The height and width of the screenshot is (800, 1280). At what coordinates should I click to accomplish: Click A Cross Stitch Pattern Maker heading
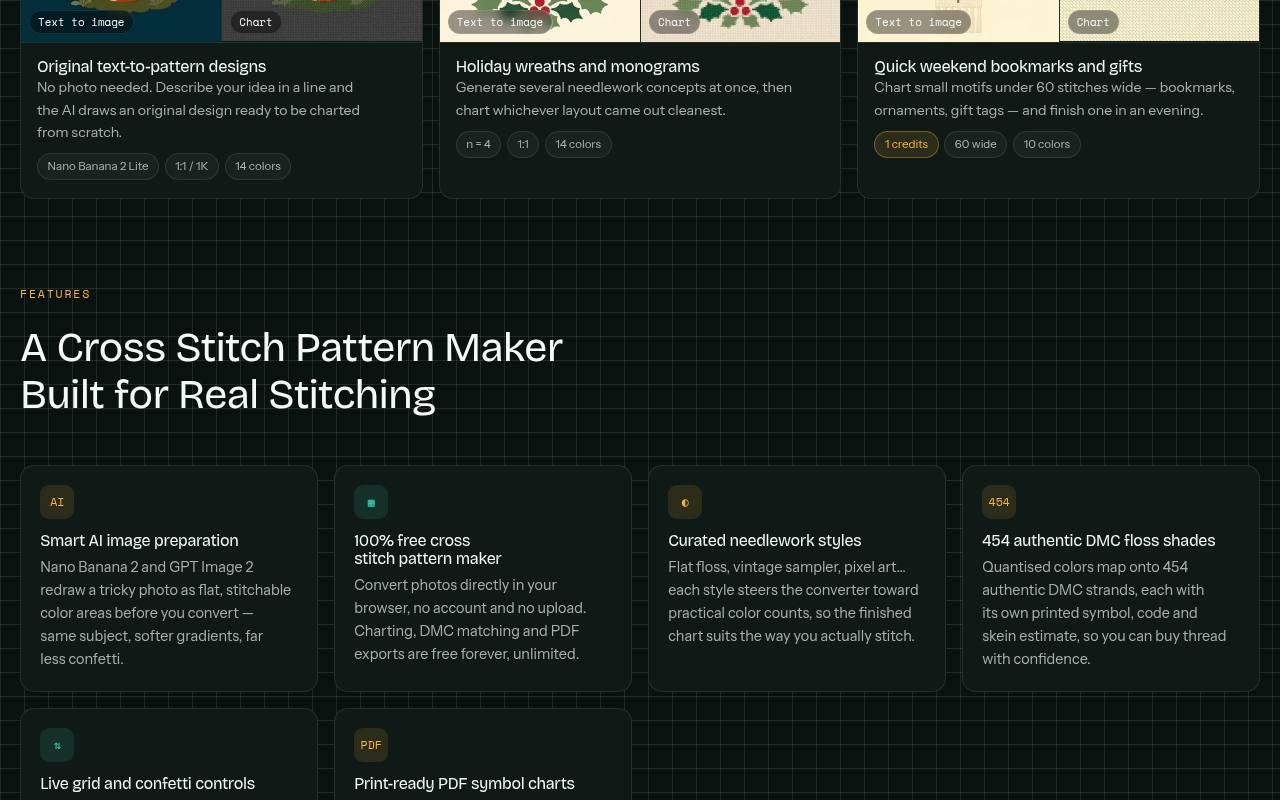point(292,371)
